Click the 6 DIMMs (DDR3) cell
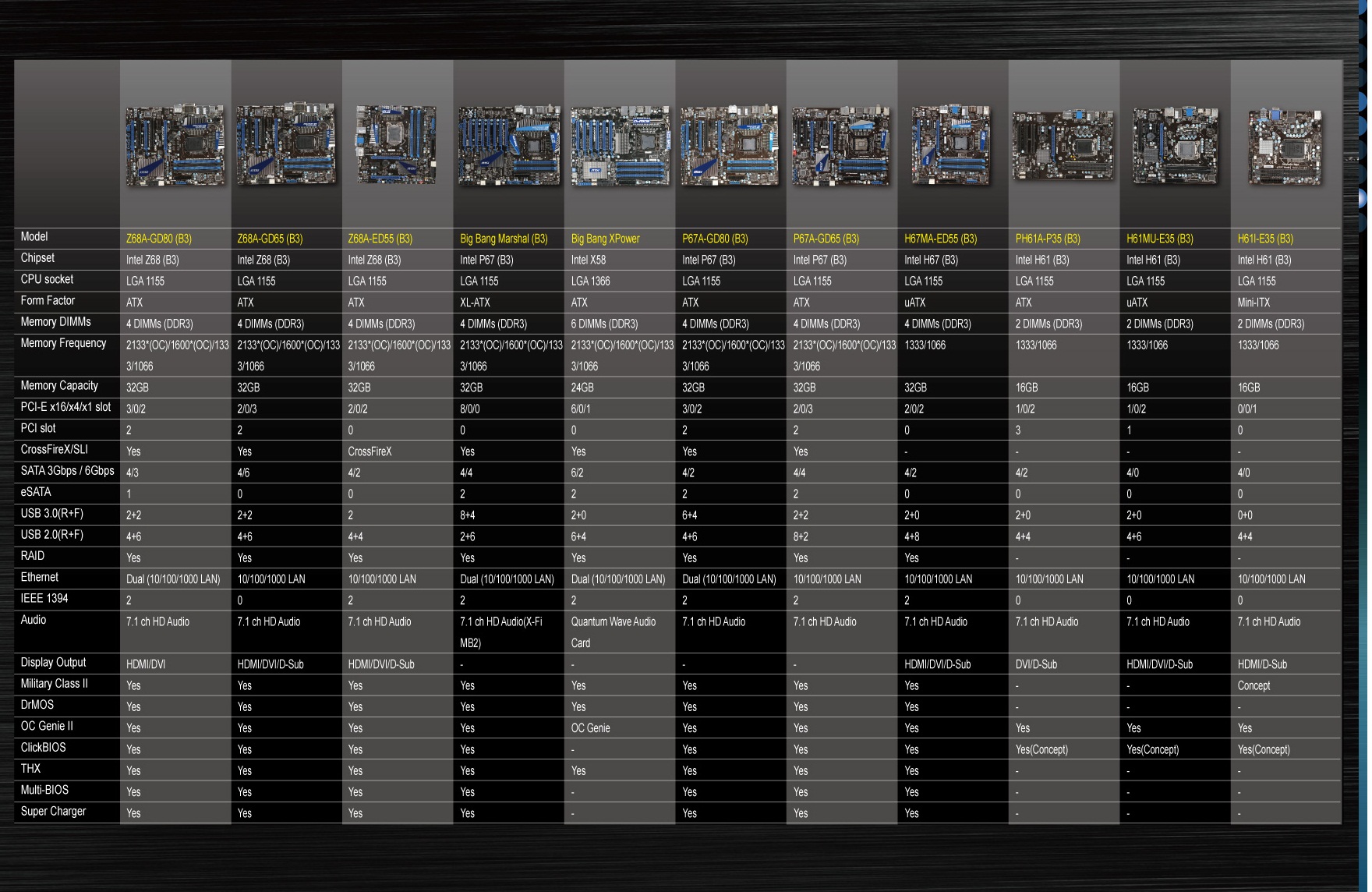The width and height of the screenshot is (1372, 892). 604,324
